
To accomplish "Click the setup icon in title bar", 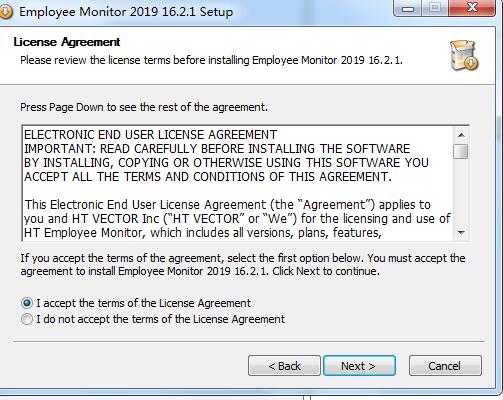I will tap(5, 12).
